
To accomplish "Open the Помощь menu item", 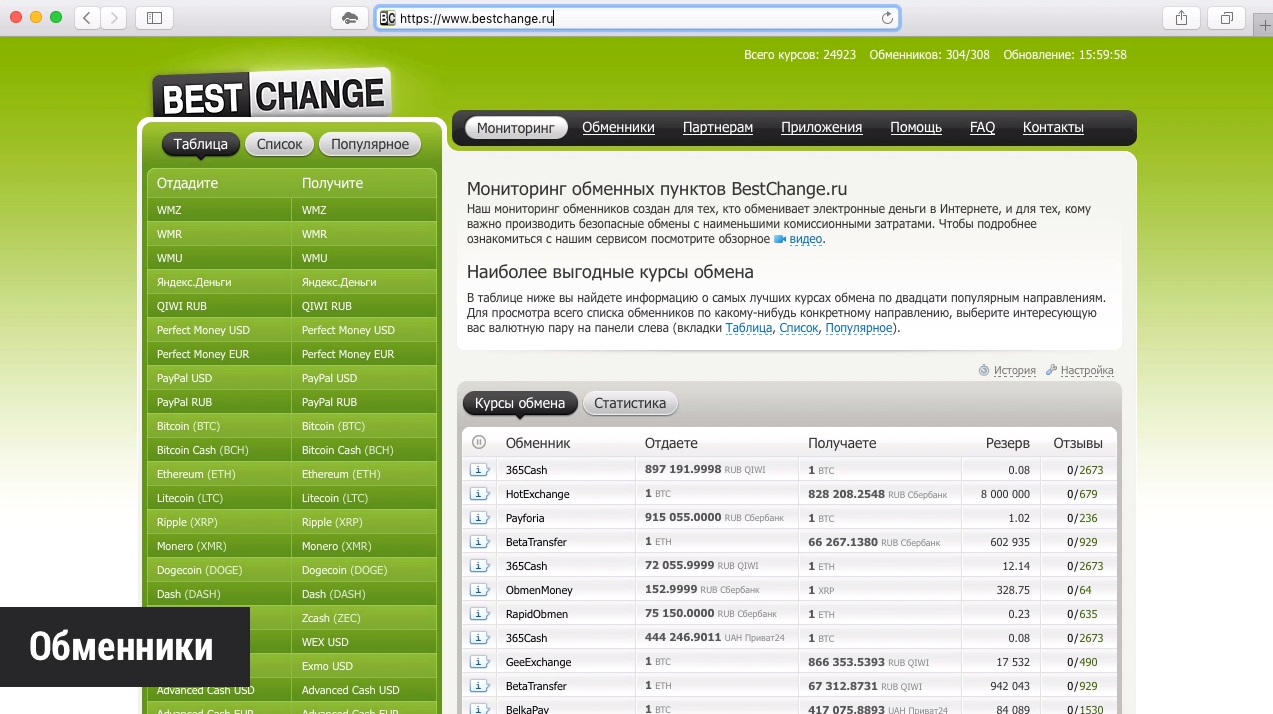I will 916,127.
